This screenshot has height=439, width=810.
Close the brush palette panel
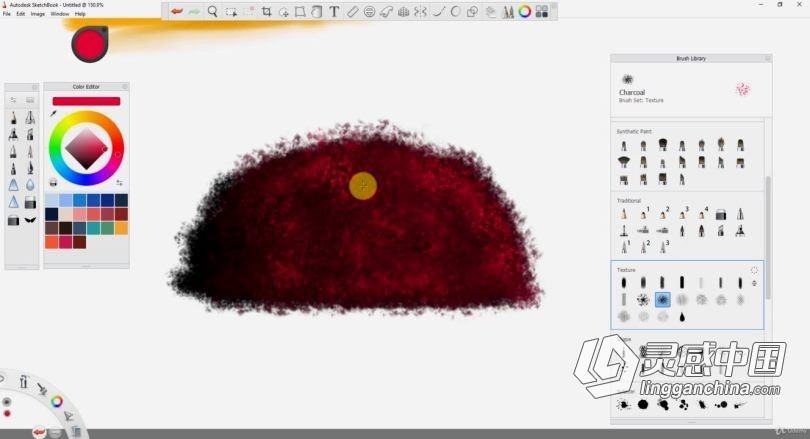(x=35, y=87)
